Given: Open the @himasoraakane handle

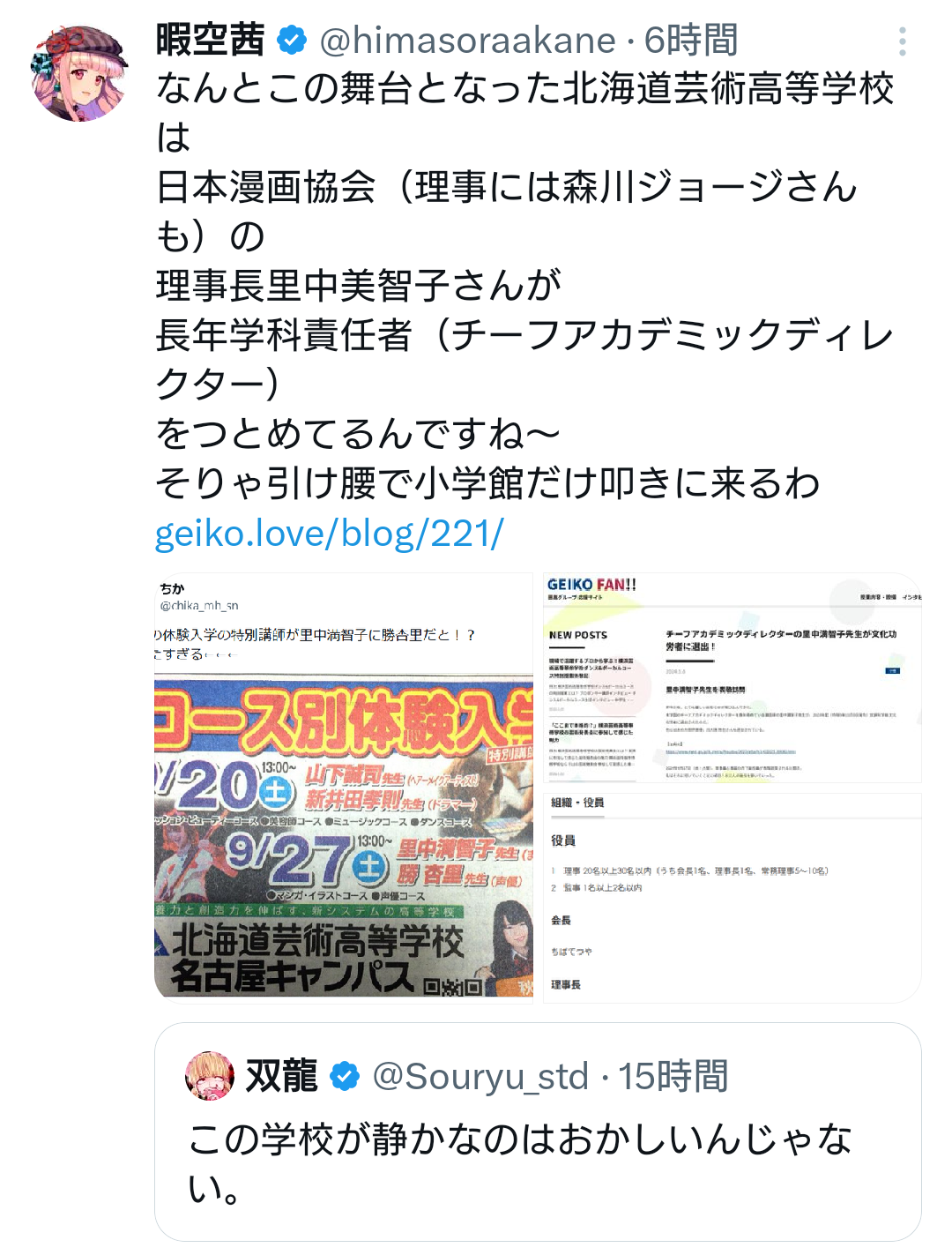Looking at the screenshot, I should pyautogui.click(x=467, y=41).
